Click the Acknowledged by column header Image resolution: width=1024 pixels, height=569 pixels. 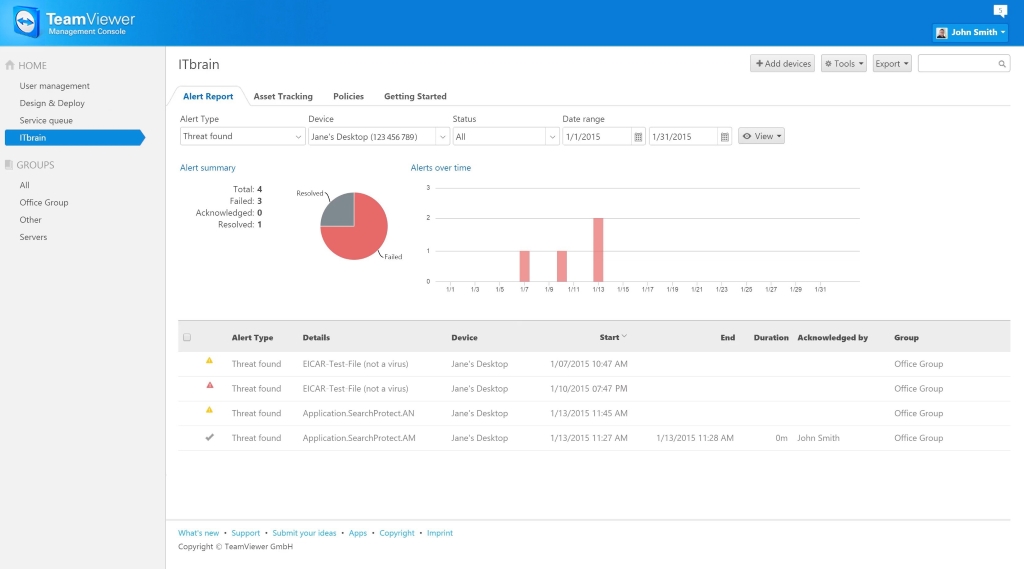[x=833, y=338]
